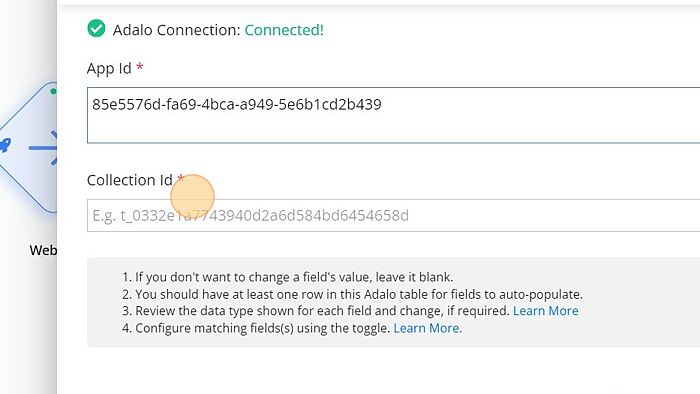Click the red asterisk beside App Id

[140, 67]
